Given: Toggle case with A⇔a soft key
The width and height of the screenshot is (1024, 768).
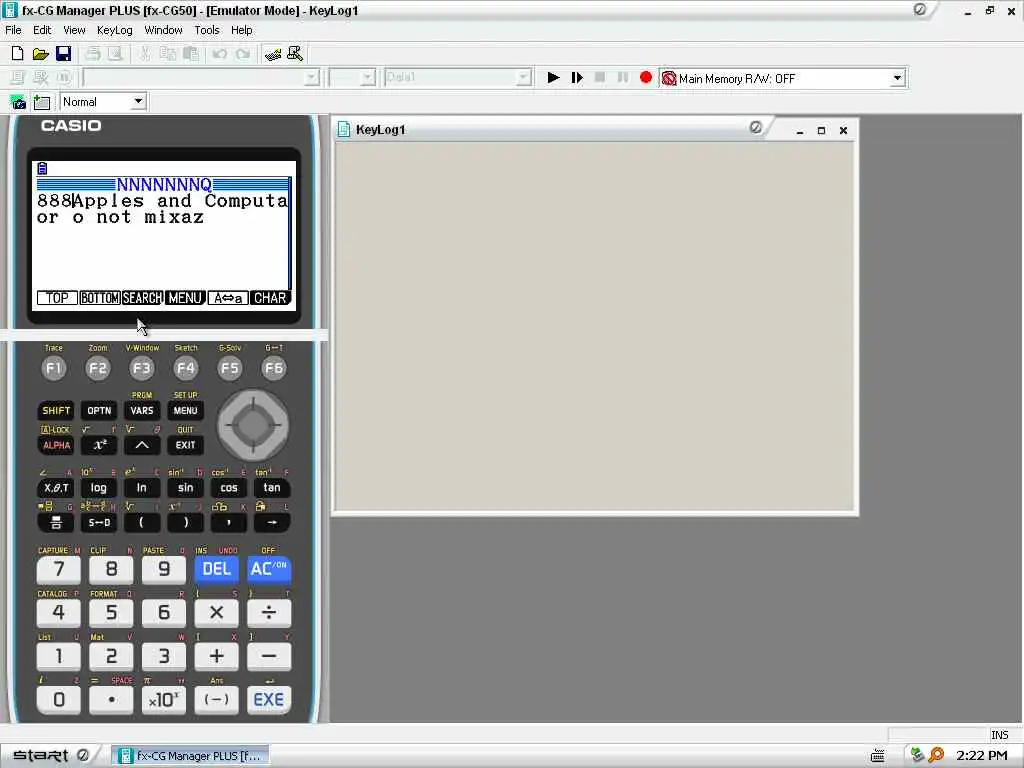Looking at the screenshot, I should 228,298.
